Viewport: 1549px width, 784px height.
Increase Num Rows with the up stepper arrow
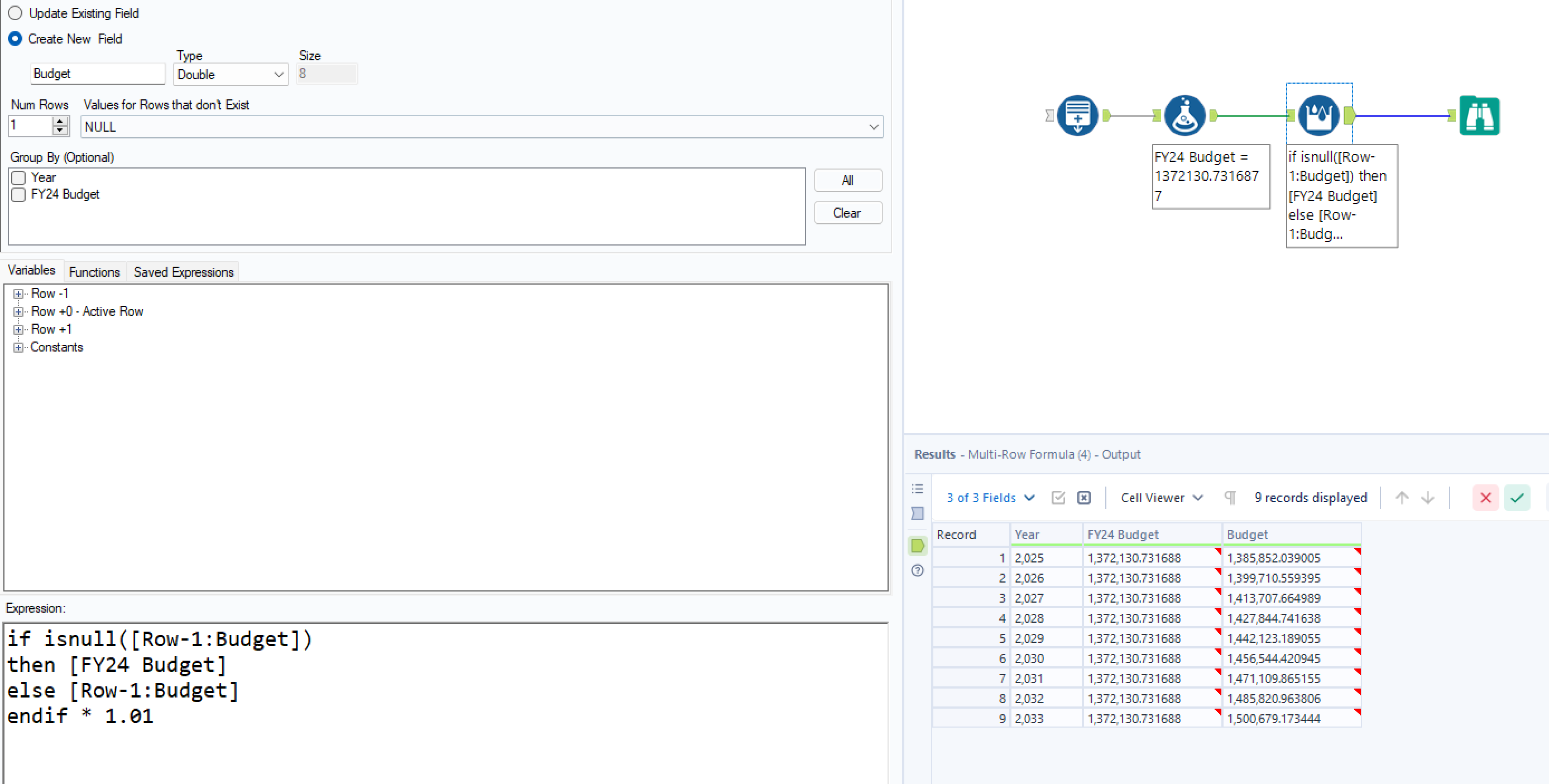(x=60, y=122)
